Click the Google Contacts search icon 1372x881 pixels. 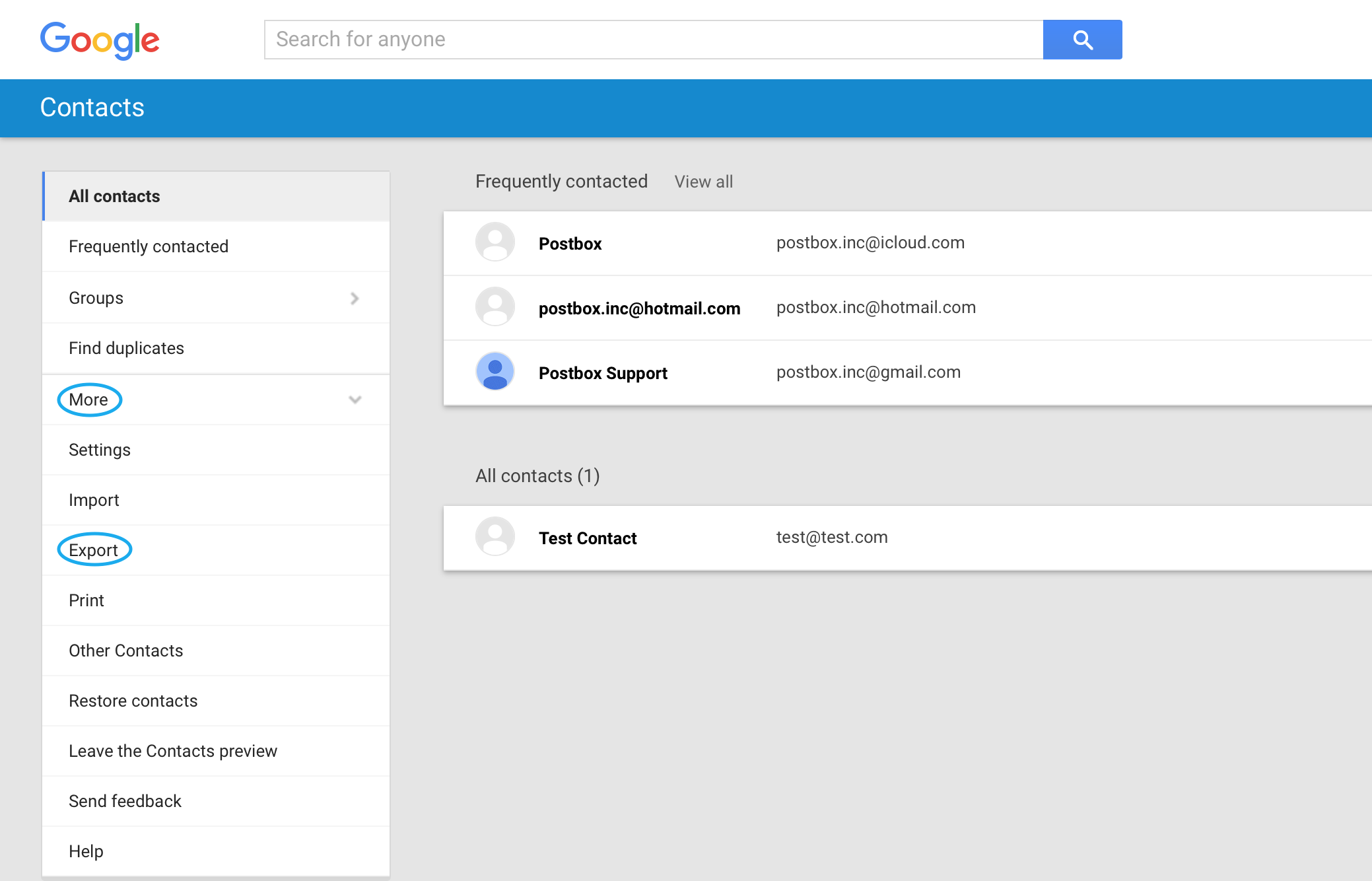pos(1082,39)
